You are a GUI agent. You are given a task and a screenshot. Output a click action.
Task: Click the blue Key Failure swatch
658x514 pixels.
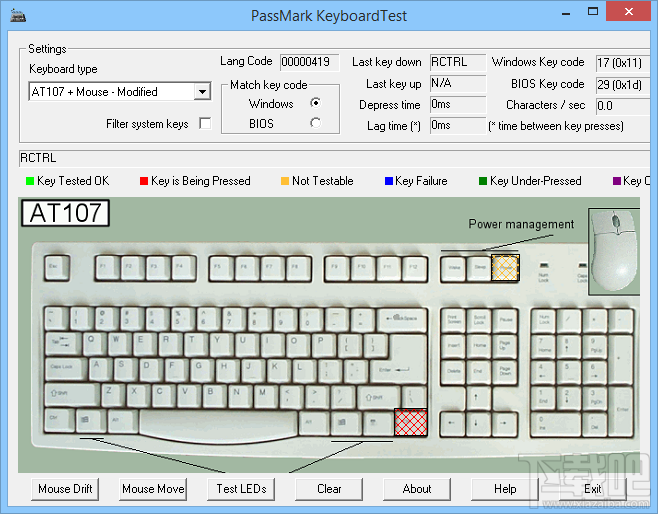389,181
